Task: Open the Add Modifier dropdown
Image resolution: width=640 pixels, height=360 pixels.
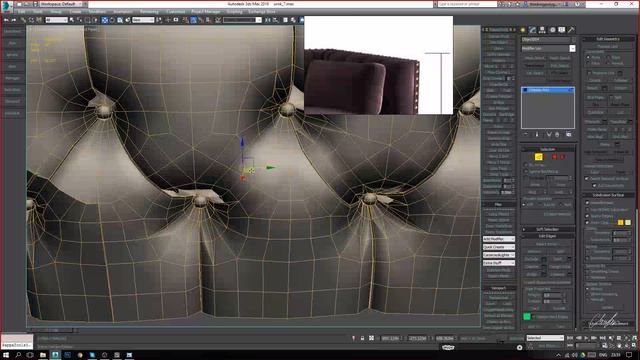Action: pyautogui.click(x=499, y=239)
